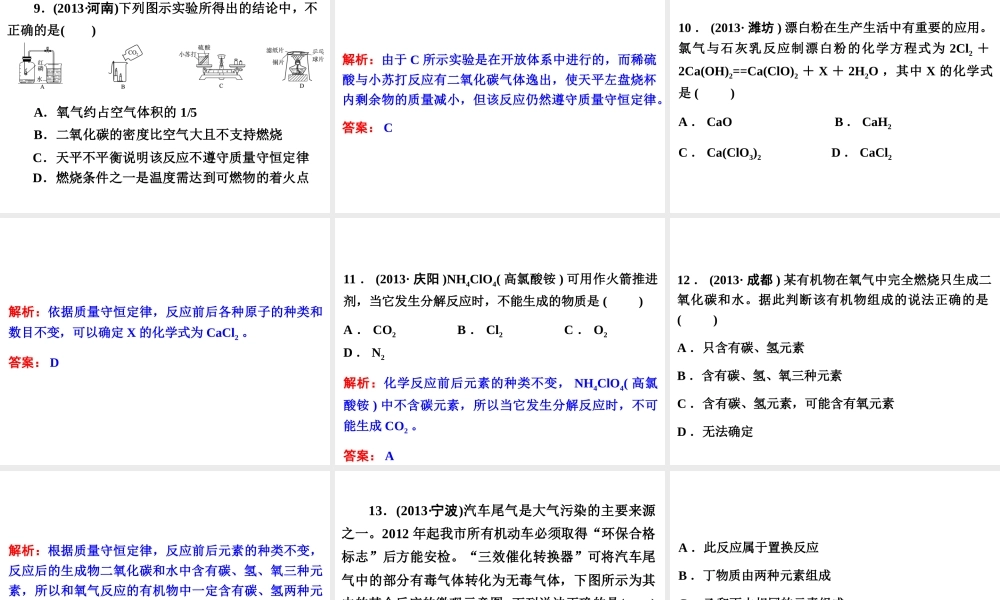Viewport: 1000px width, 600px height.
Task: Choose option C 'Ca(ClO₃)₂' in question 10
Action: tap(720, 153)
